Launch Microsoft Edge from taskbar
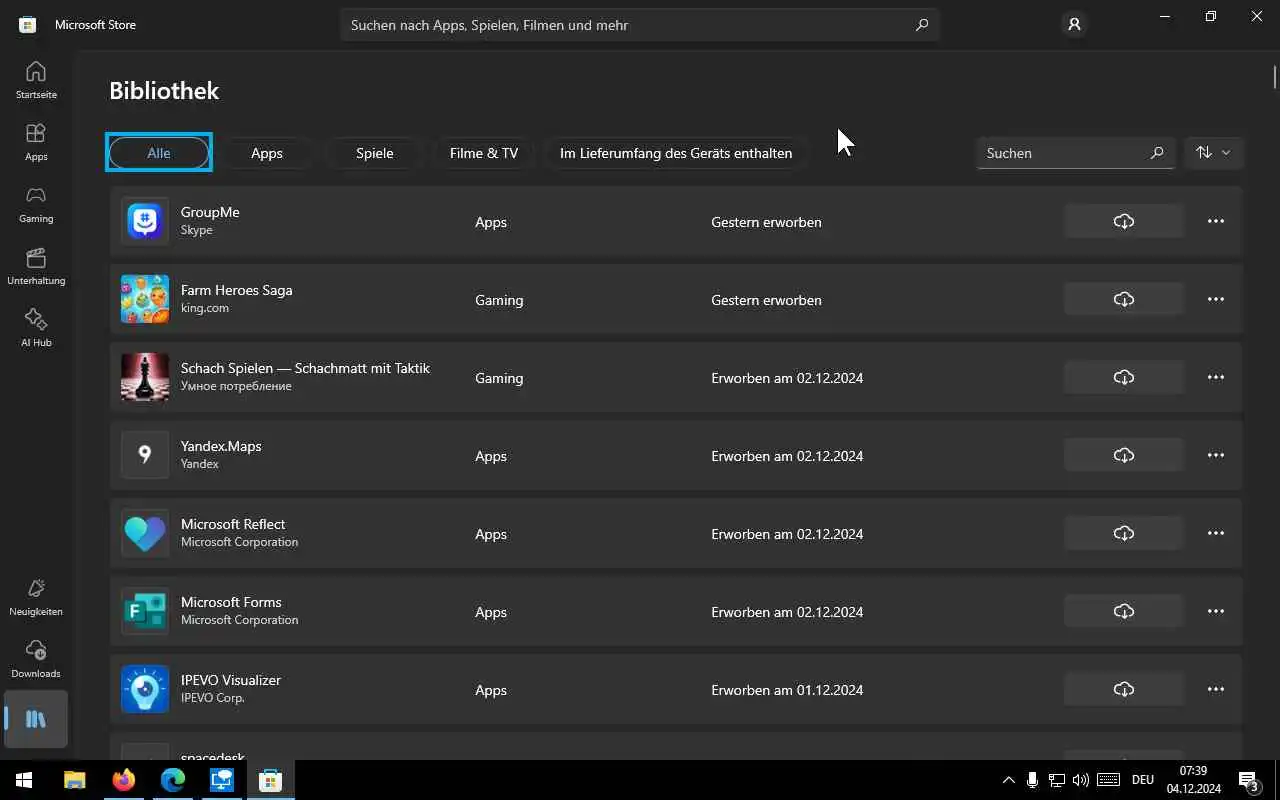Viewport: 1280px width, 800px height. [173, 780]
